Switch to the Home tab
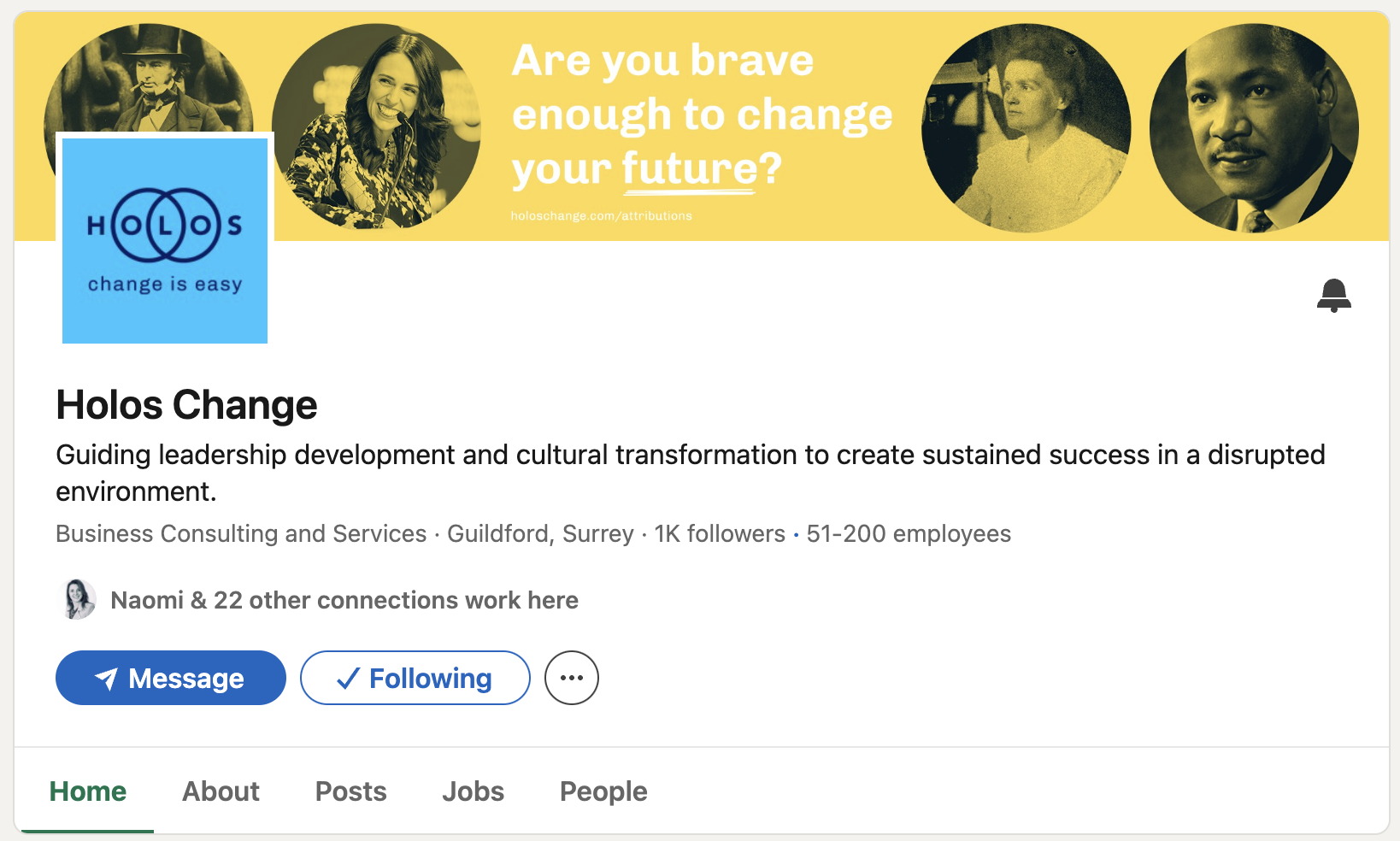Image resolution: width=1400 pixels, height=841 pixels. 88,791
